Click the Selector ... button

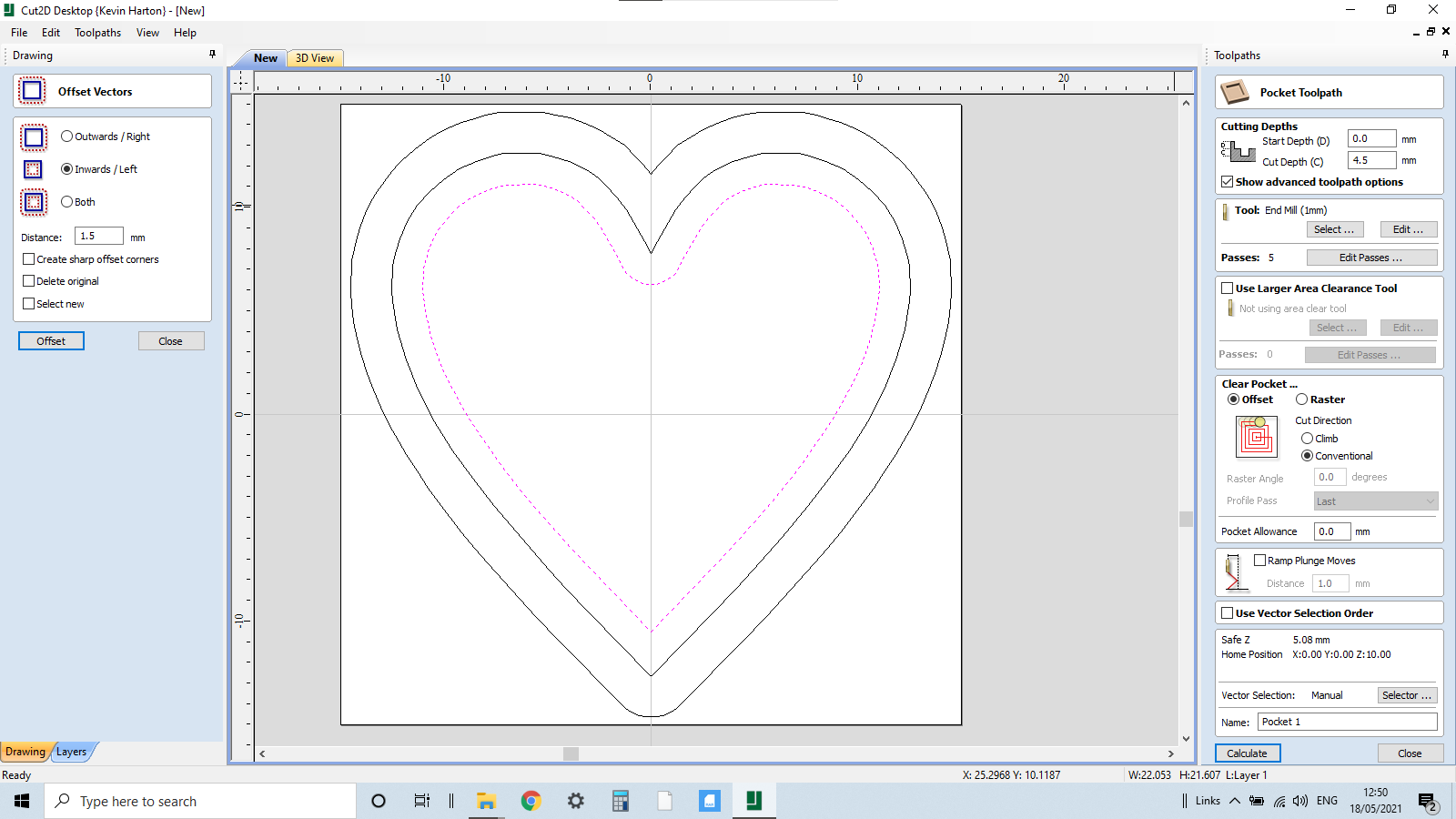(1407, 695)
